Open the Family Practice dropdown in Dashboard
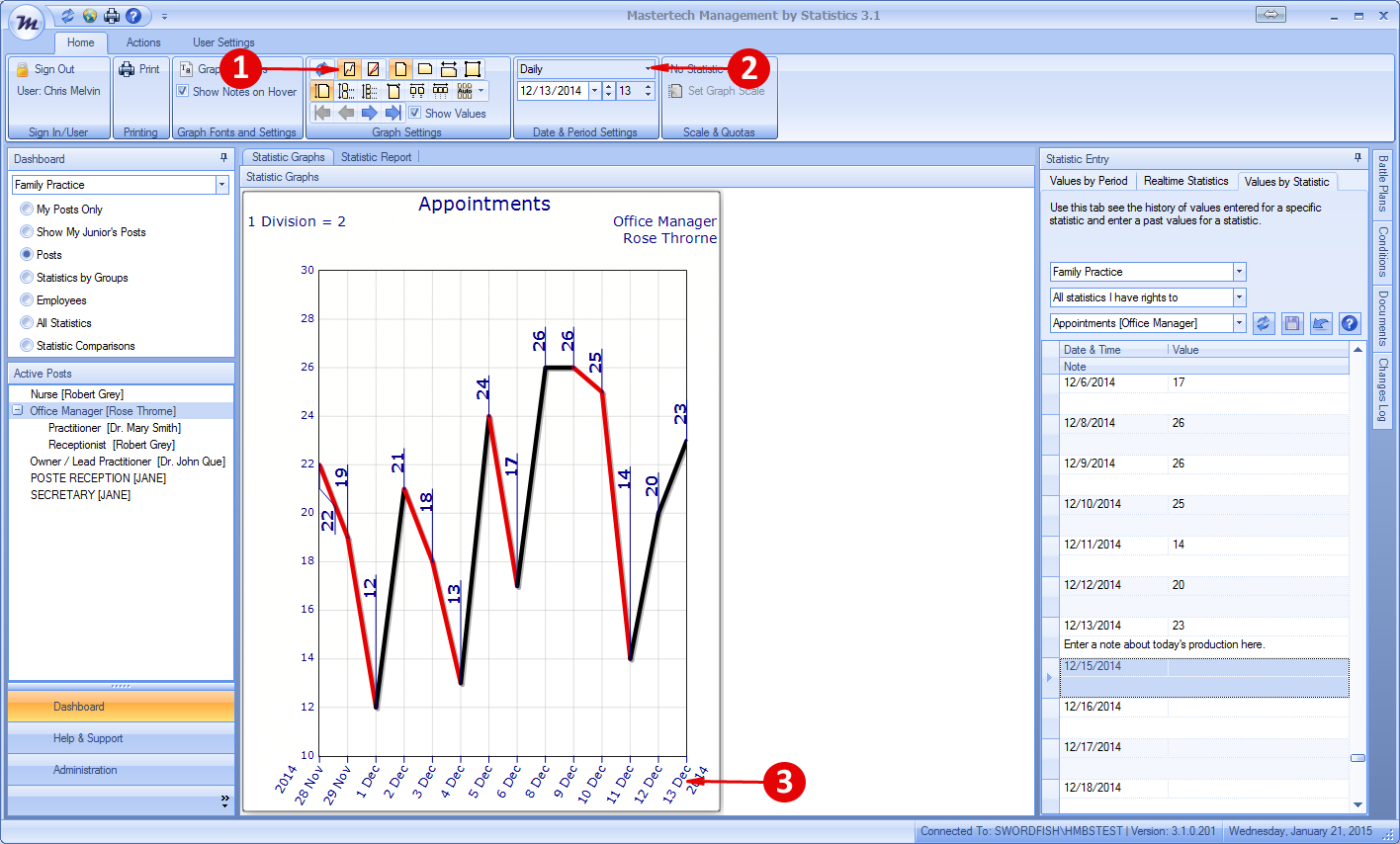Image resolution: width=1400 pixels, height=844 pixels. (221, 185)
